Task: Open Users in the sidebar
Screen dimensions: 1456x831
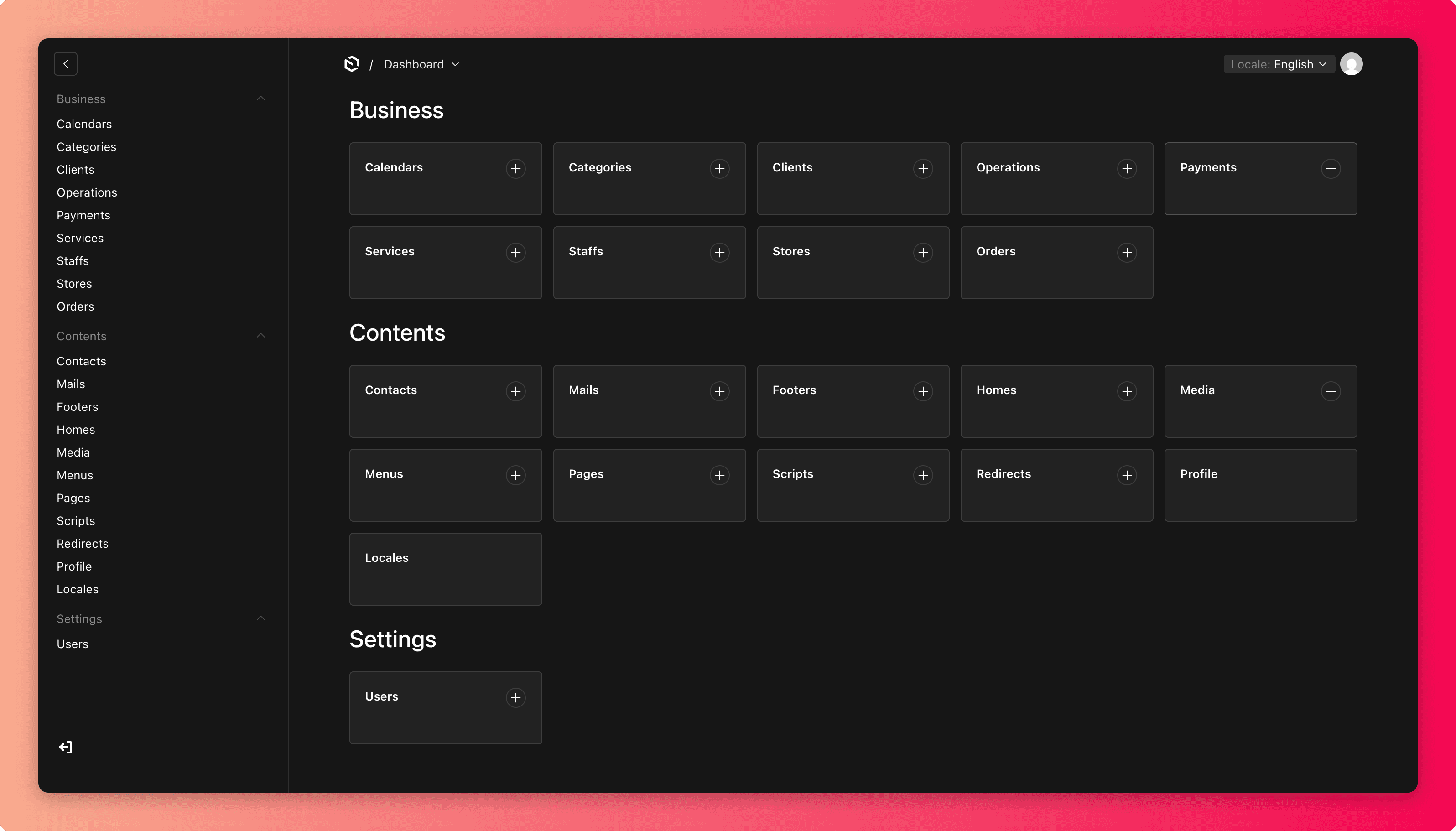Action: pos(73,644)
